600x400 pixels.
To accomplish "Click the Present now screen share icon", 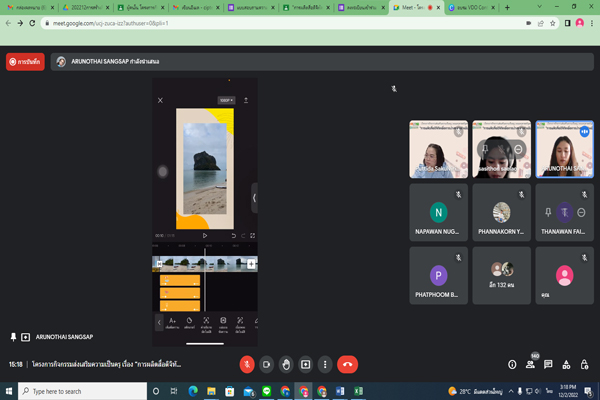I will 305,364.
